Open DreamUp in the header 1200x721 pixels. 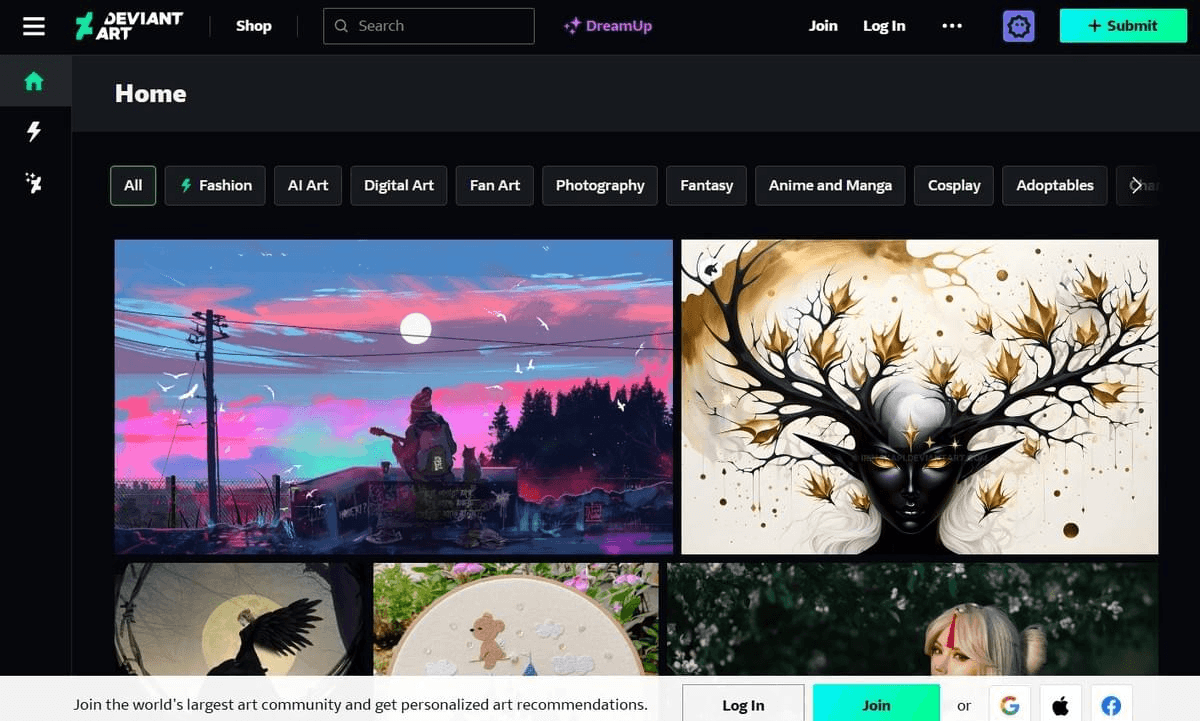click(608, 26)
